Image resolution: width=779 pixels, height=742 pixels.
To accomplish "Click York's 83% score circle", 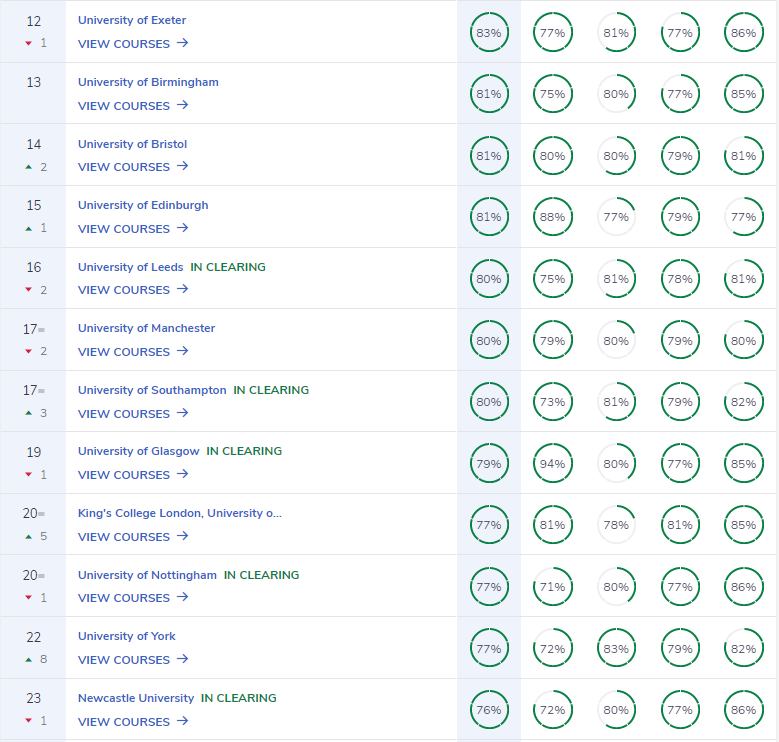I will 616,649.
